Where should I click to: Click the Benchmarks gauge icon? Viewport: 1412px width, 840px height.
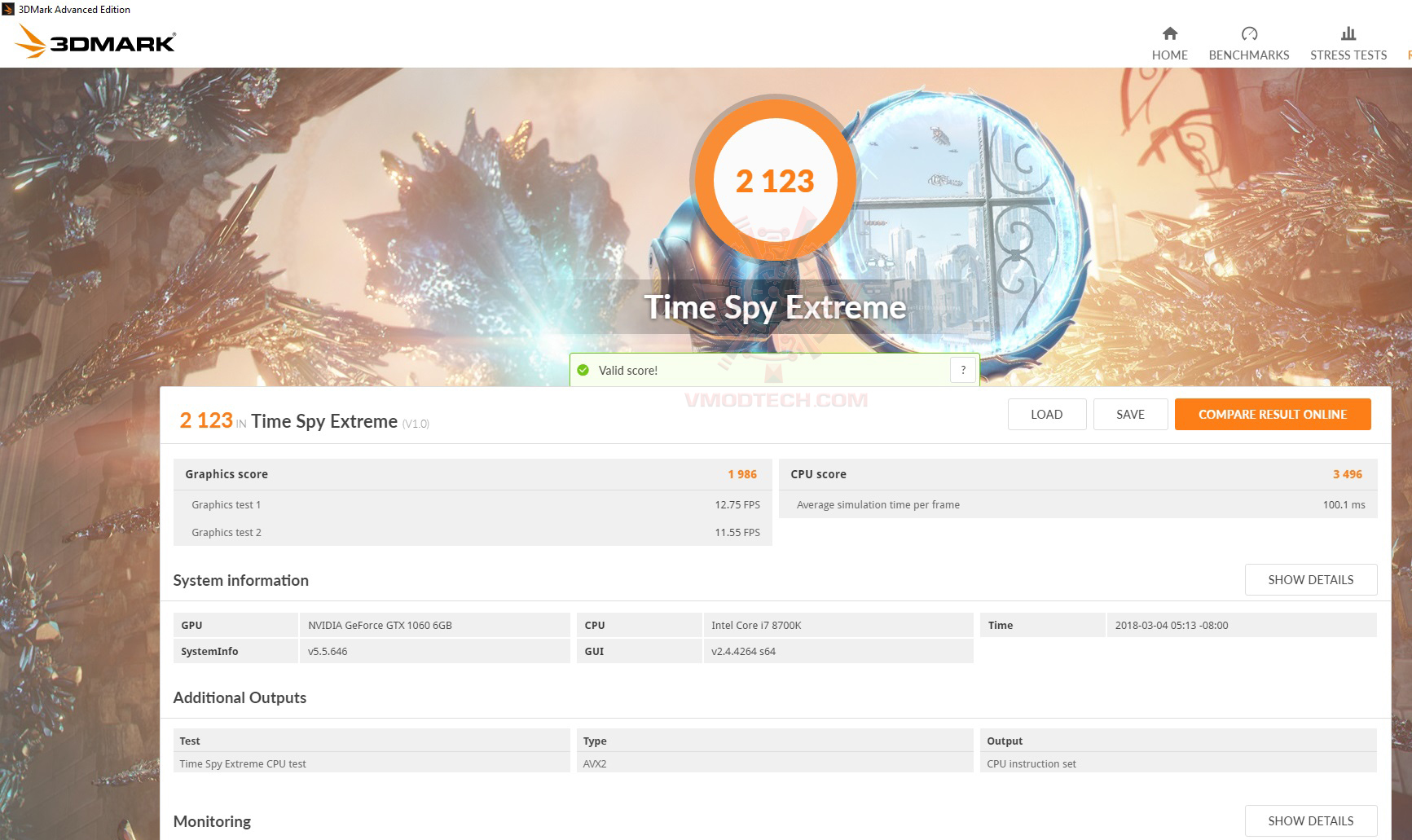(1249, 33)
